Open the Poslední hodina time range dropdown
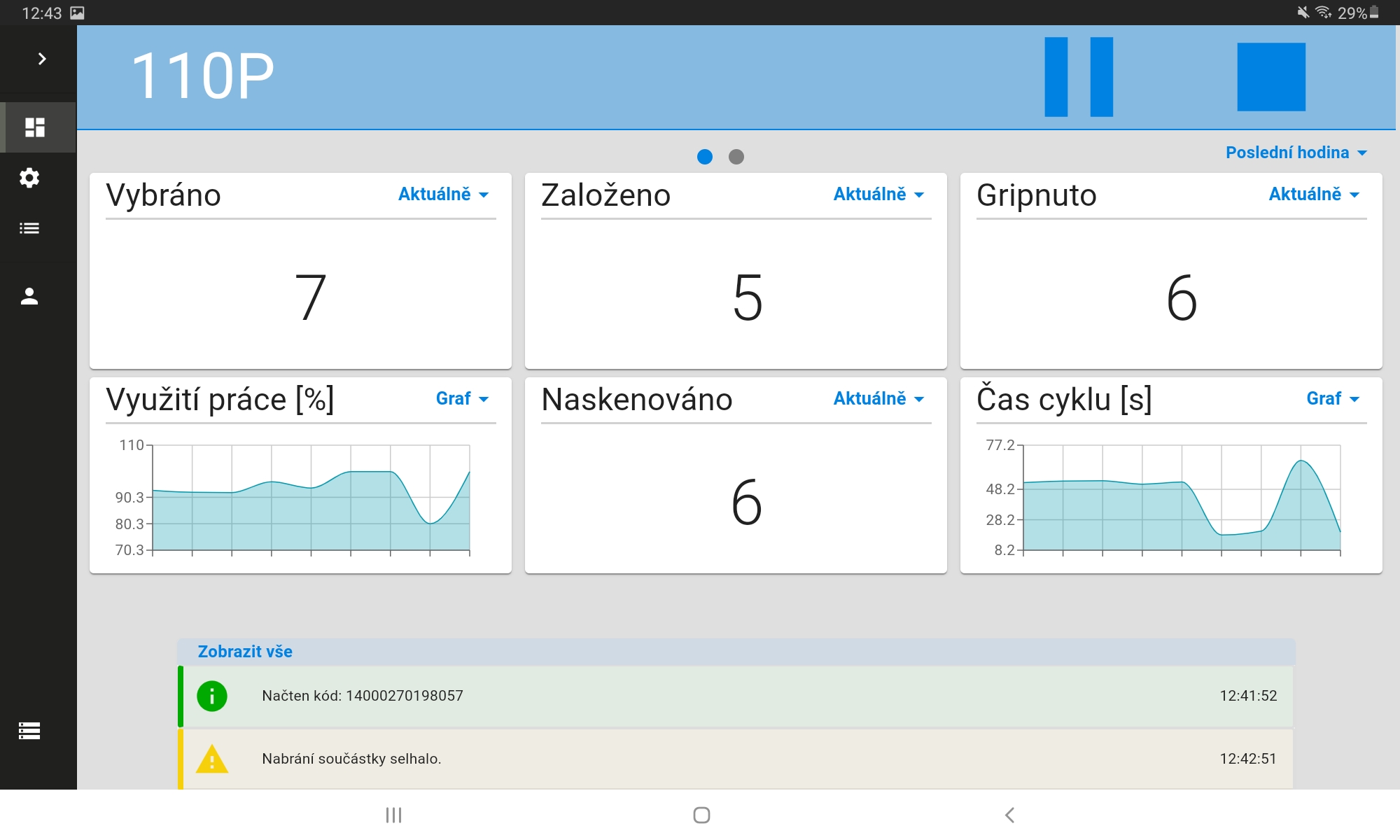The height and width of the screenshot is (840, 1400). click(1296, 153)
